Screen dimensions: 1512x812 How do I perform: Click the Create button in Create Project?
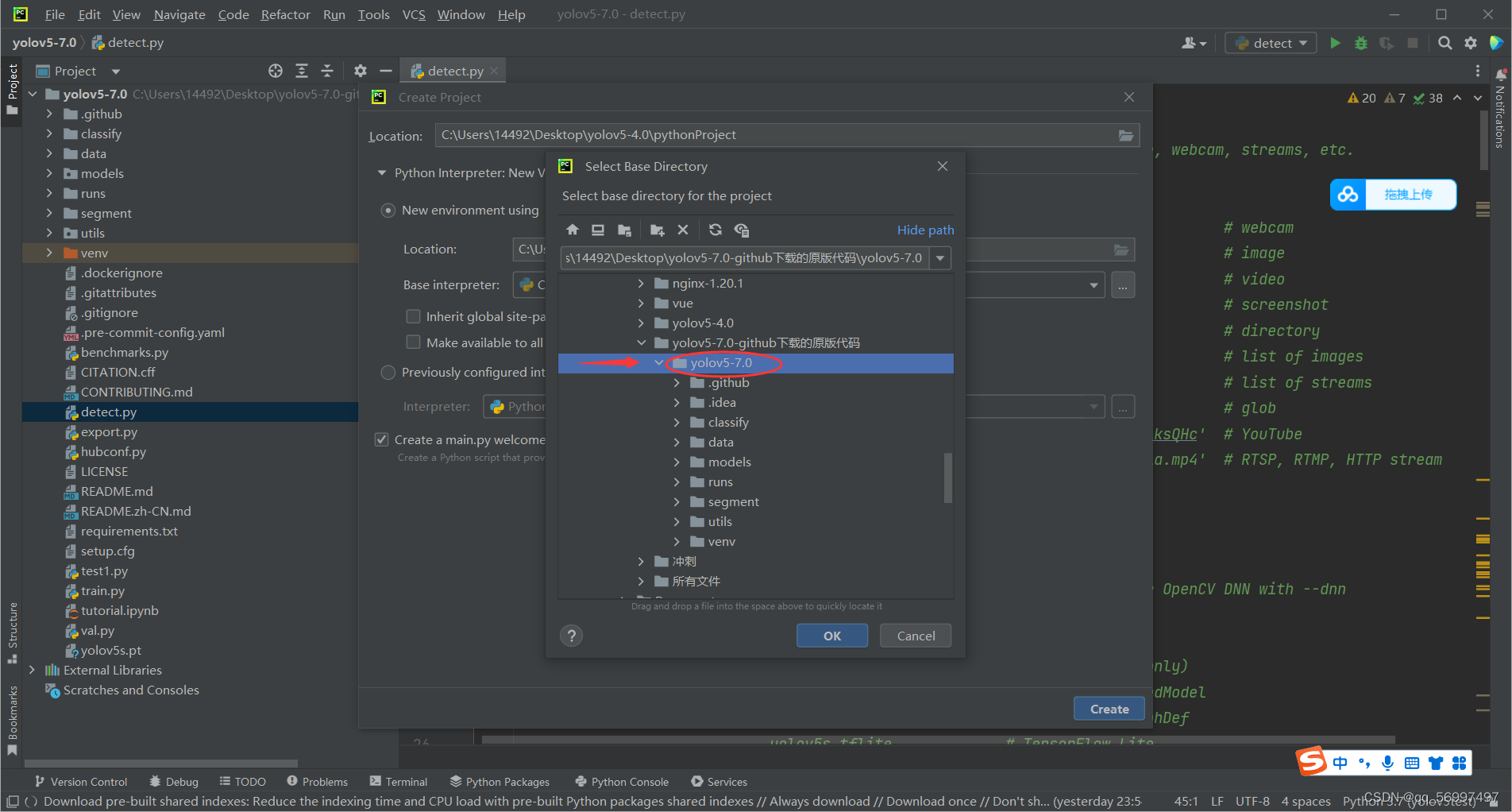click(1109, 709)
